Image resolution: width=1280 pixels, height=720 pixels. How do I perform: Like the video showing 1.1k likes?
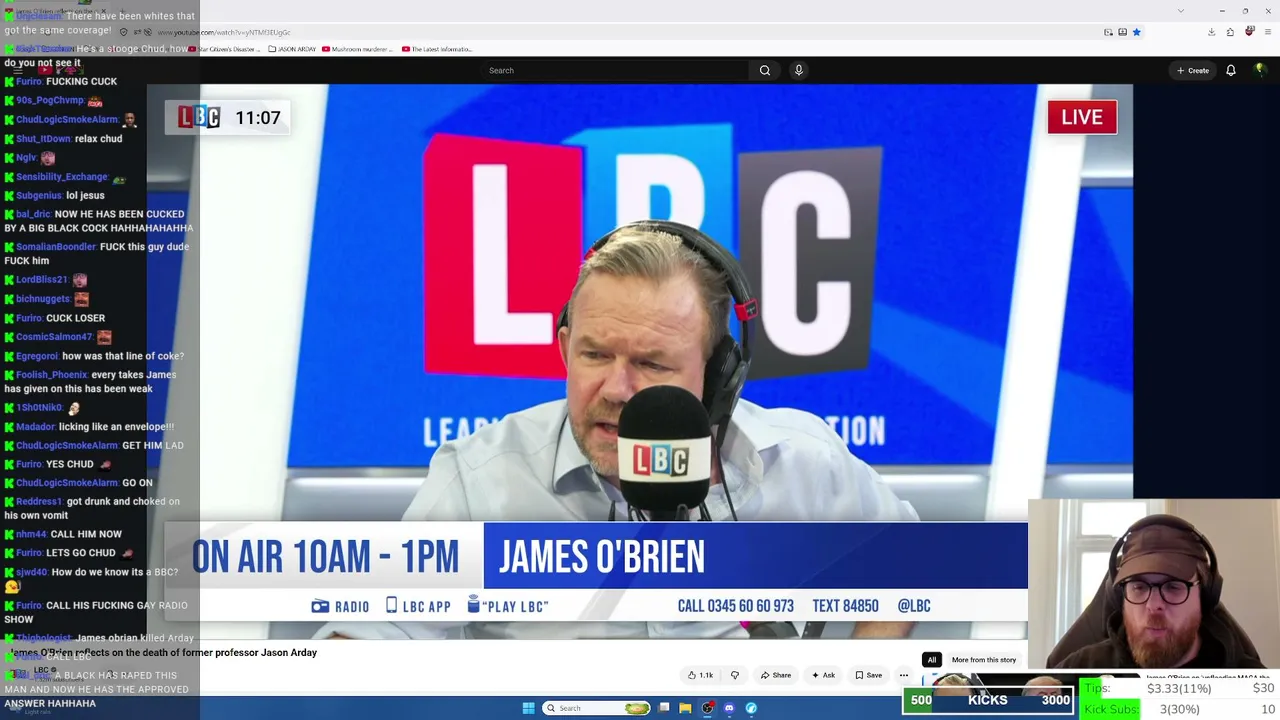[x=700, y=675]
